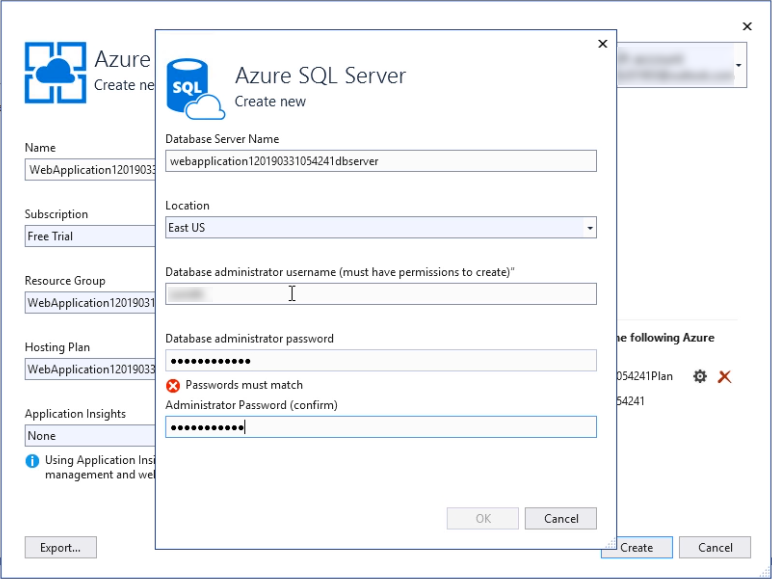772x579 pixels.
Task: Focus the Database administrator username field
Action: point(380,294)
